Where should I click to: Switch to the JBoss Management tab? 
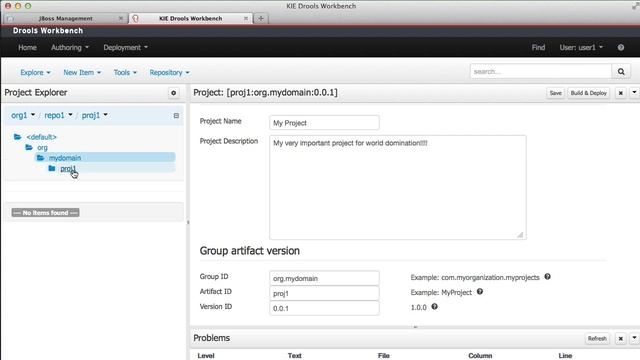tap(65, 18)
